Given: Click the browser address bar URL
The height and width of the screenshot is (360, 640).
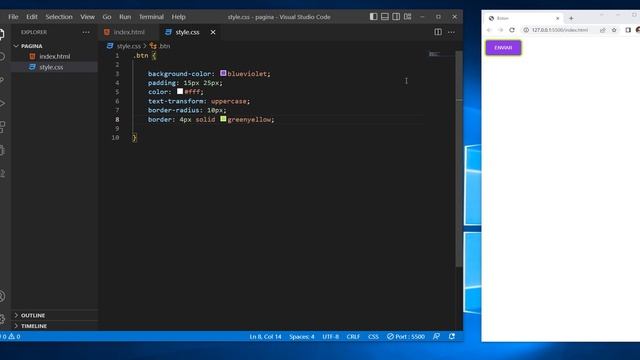Looking at the screenshot, I should [x=560, y=30].
